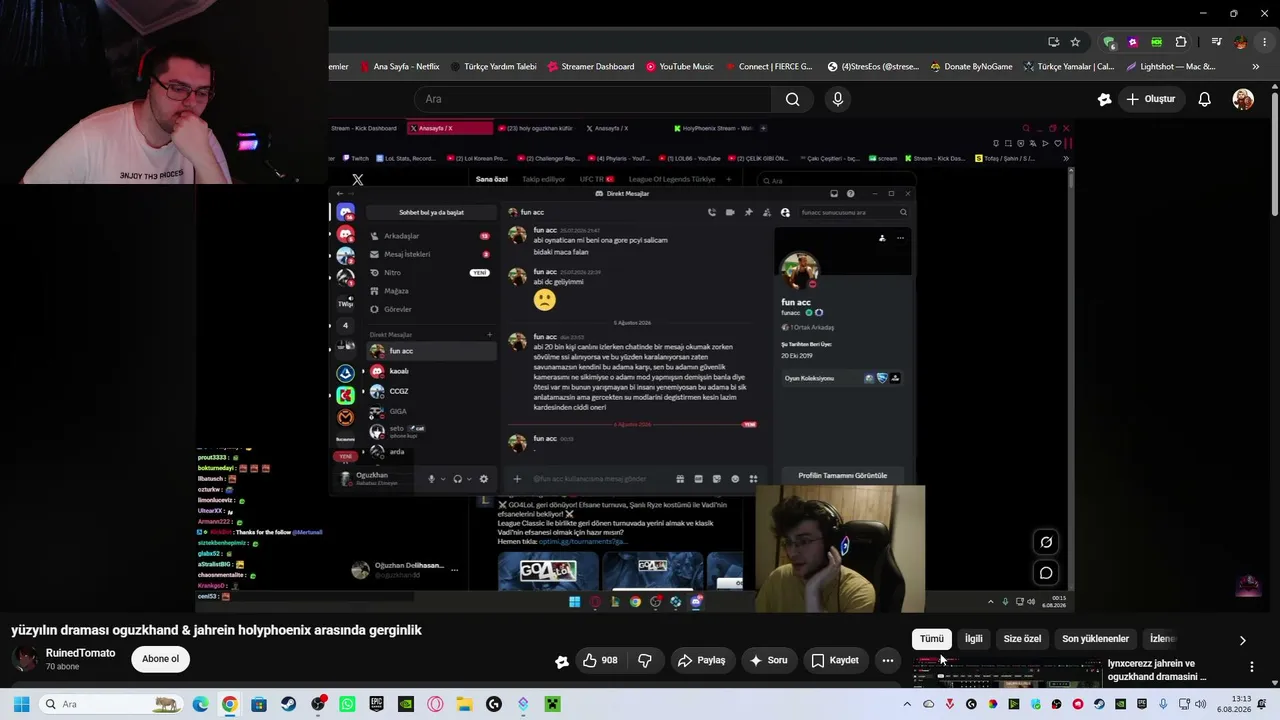Like the video with 908 likes
The image size is (1280, 720).
click(x=600, y=660)
